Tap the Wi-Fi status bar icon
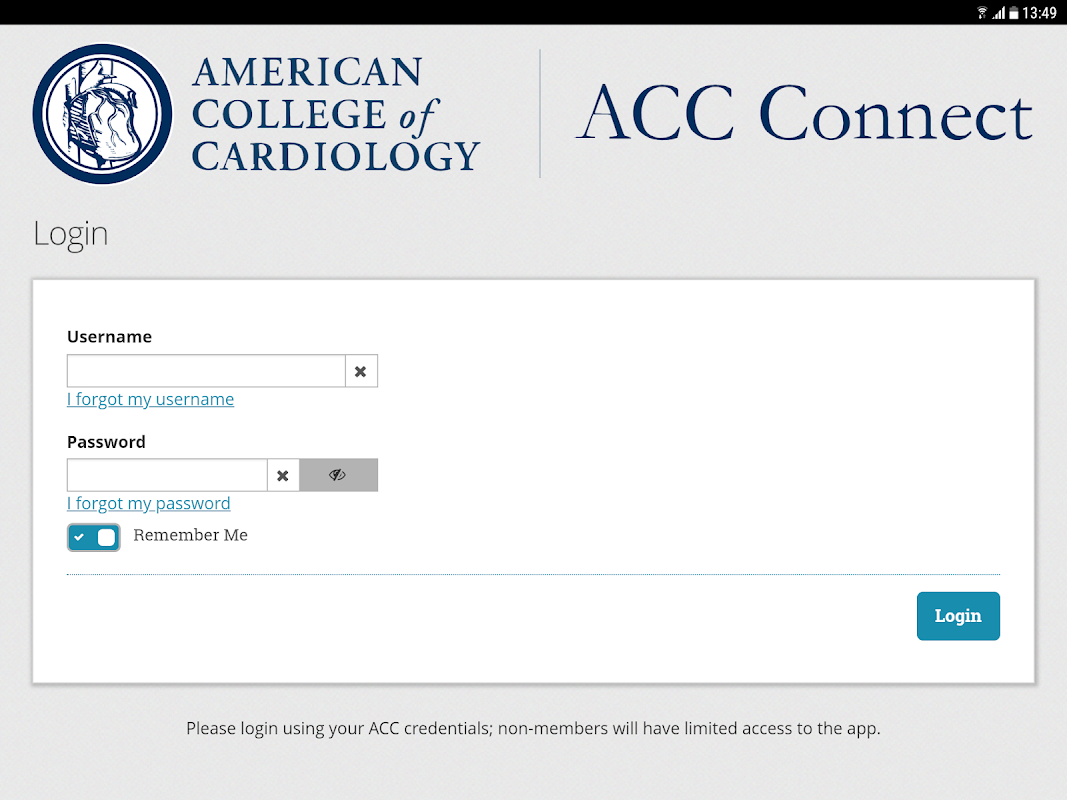Image resolution: width=1067 pixels, height=800 pixels. pyautogui.click(x=982, y=13)
